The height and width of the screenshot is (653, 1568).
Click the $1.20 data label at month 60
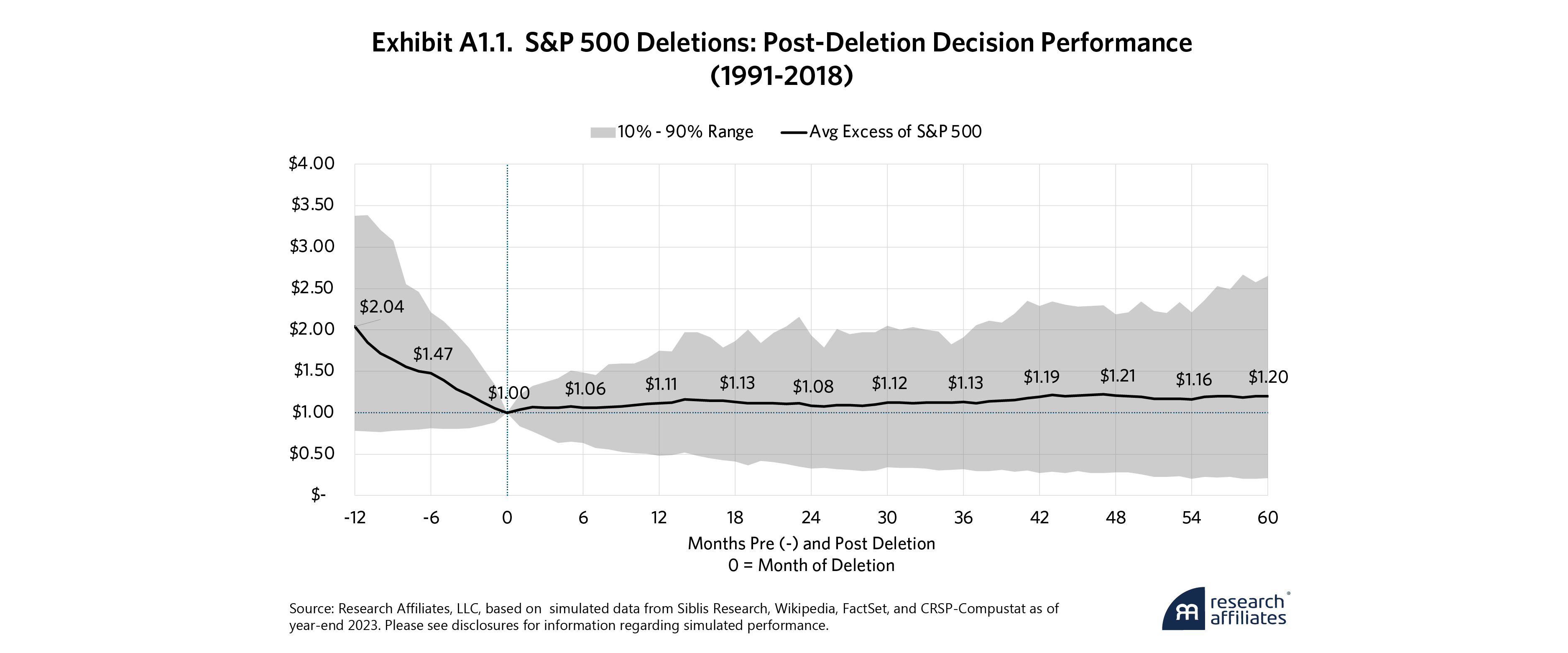pyautogui.click(x=1268, y=377)
